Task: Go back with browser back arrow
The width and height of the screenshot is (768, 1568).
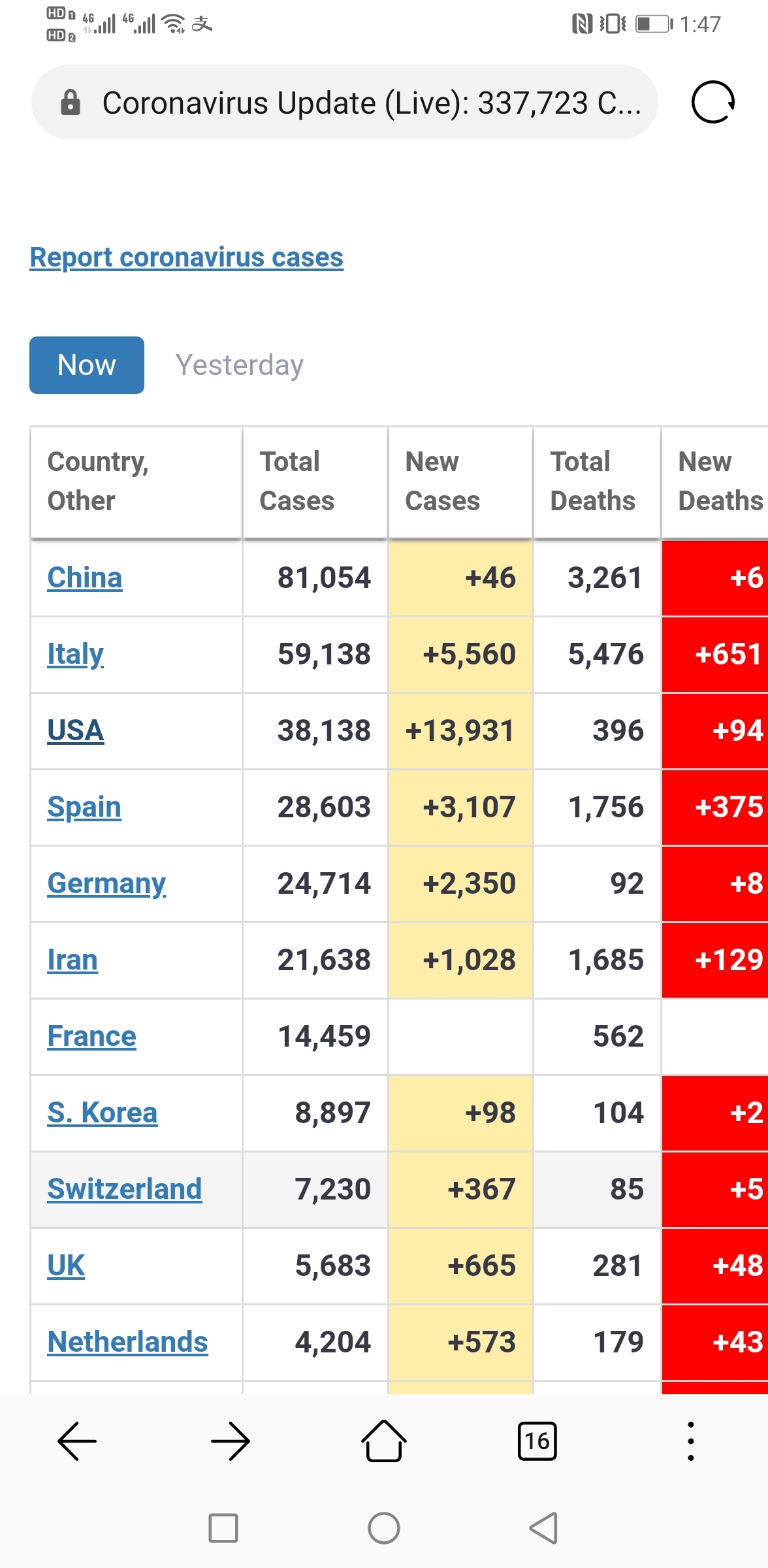Action: [77, 1441]
